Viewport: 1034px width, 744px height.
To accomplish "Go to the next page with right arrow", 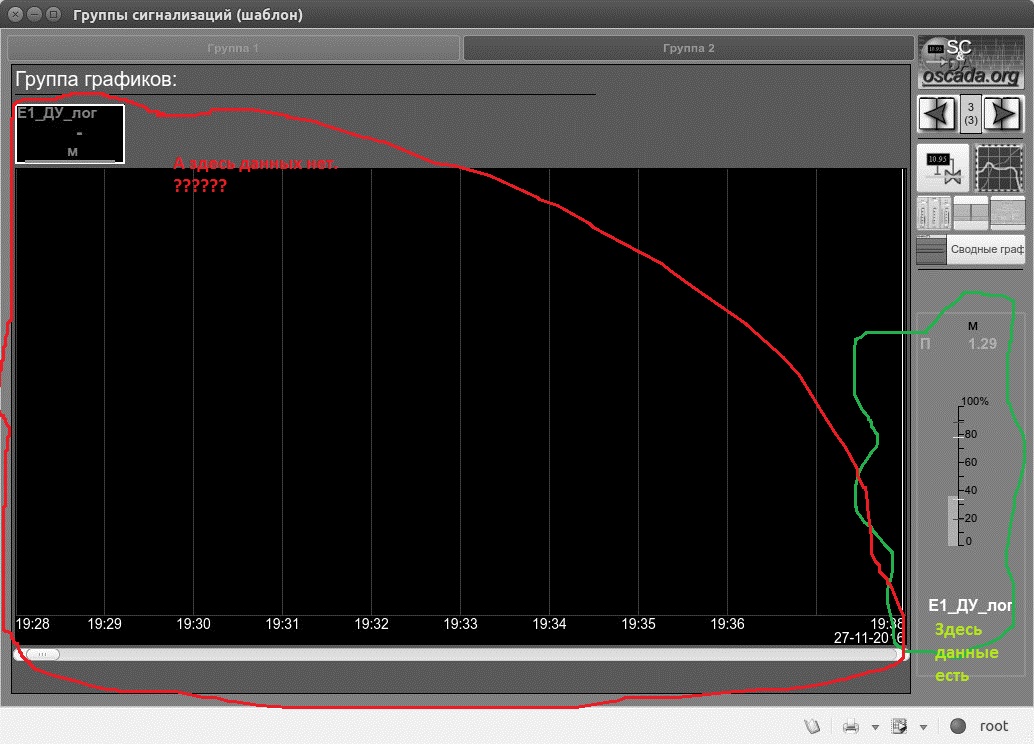I will pos(1003,113).
